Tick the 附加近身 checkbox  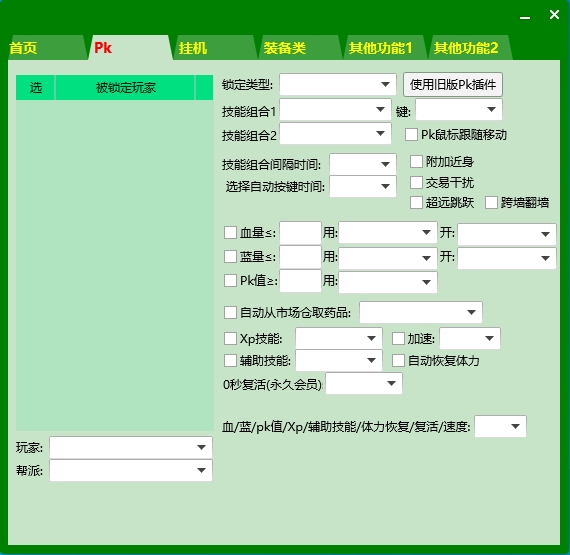(x=416, y=161)
